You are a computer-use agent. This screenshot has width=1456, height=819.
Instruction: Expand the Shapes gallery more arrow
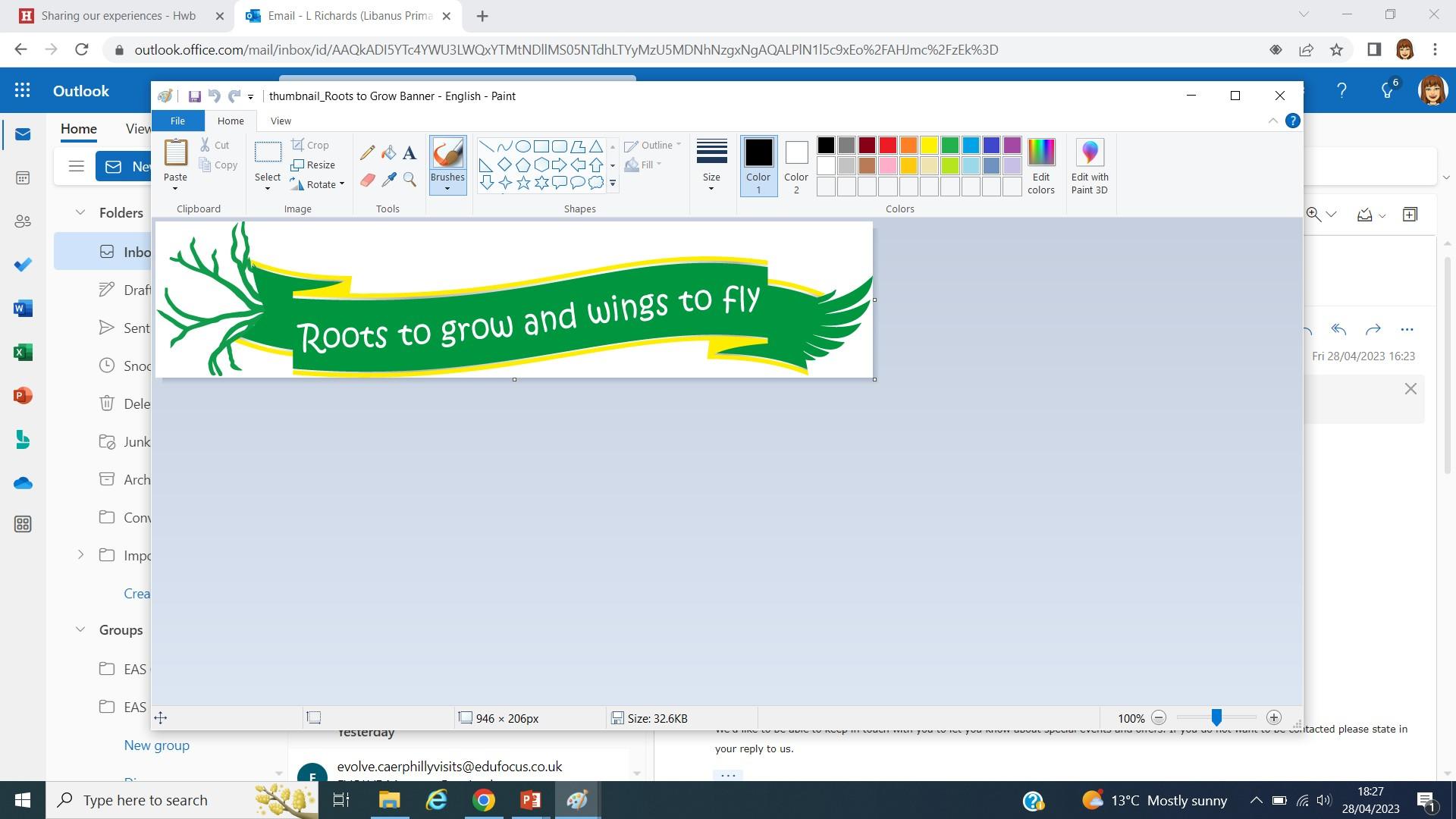[x=613, y=183]
